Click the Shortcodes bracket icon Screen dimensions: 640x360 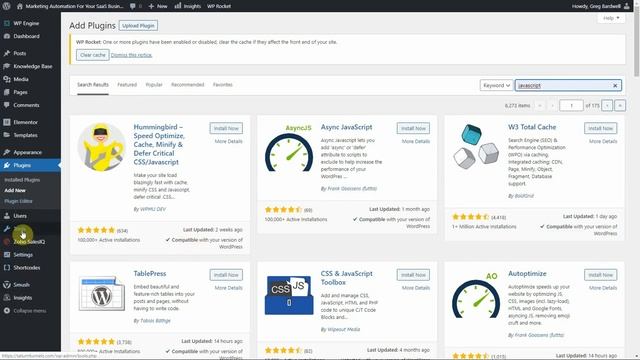(x=7, y=268)
